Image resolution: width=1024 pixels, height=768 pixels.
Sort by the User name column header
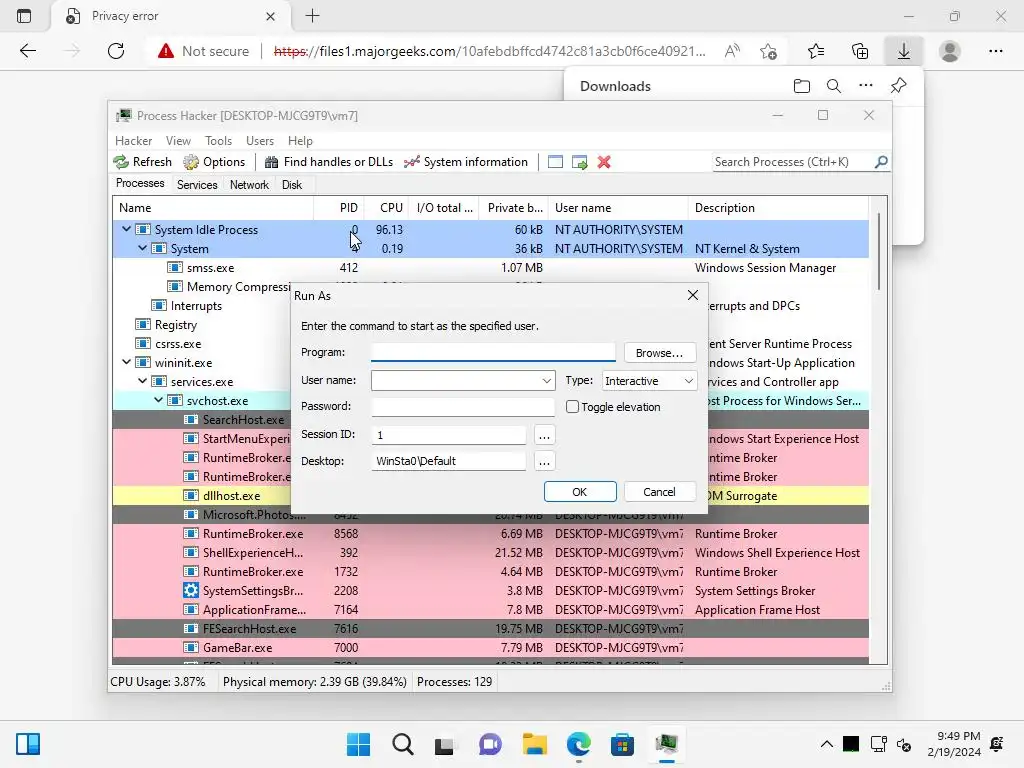point(618,208)
